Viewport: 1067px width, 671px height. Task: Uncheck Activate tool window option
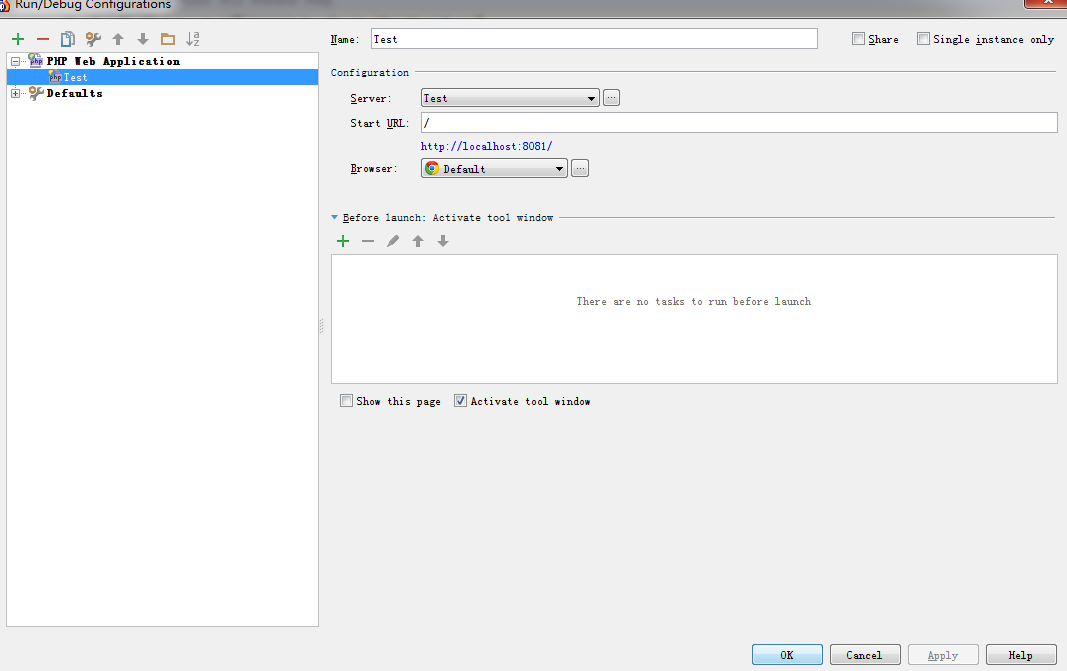(460, 401)
